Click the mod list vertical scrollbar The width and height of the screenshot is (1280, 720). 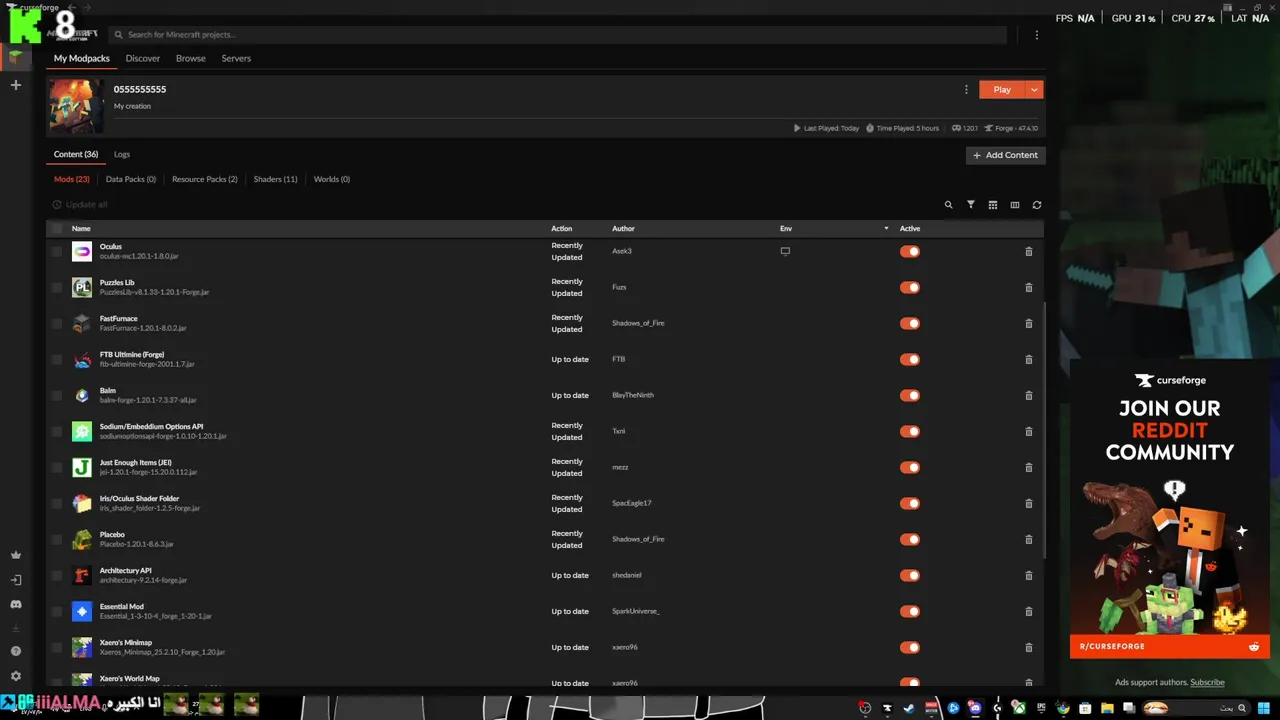(1045, 430)
